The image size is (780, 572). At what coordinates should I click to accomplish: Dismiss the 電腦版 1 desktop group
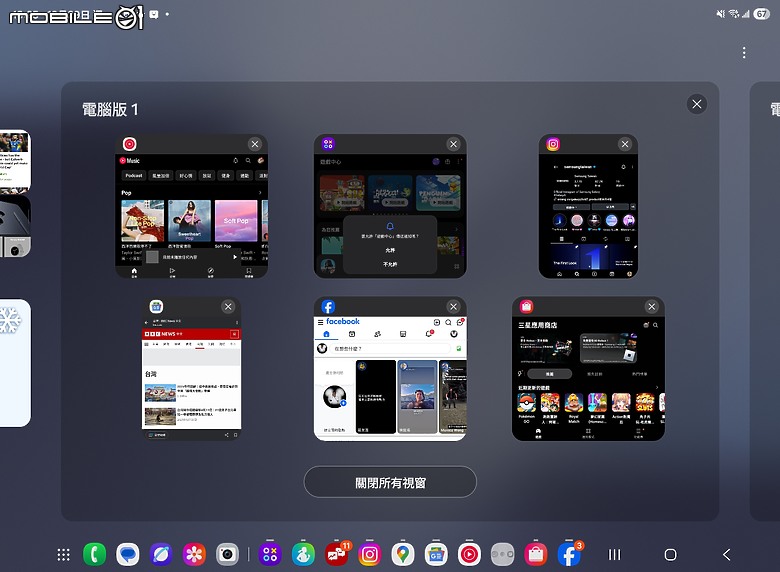pyautogui.click(x=696, y=104)
